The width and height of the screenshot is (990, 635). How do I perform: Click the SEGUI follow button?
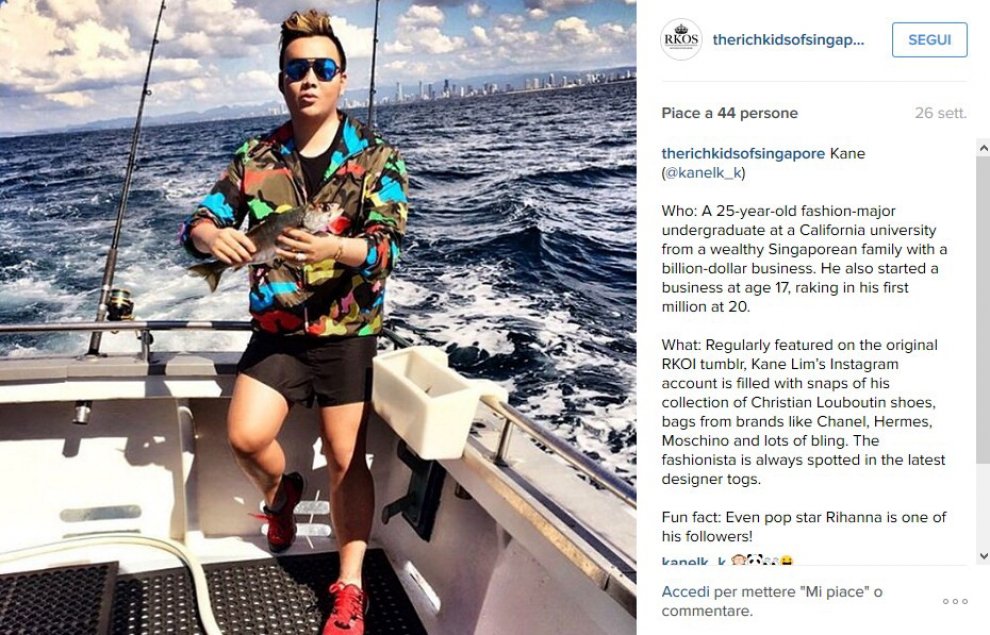click(929, 40)
